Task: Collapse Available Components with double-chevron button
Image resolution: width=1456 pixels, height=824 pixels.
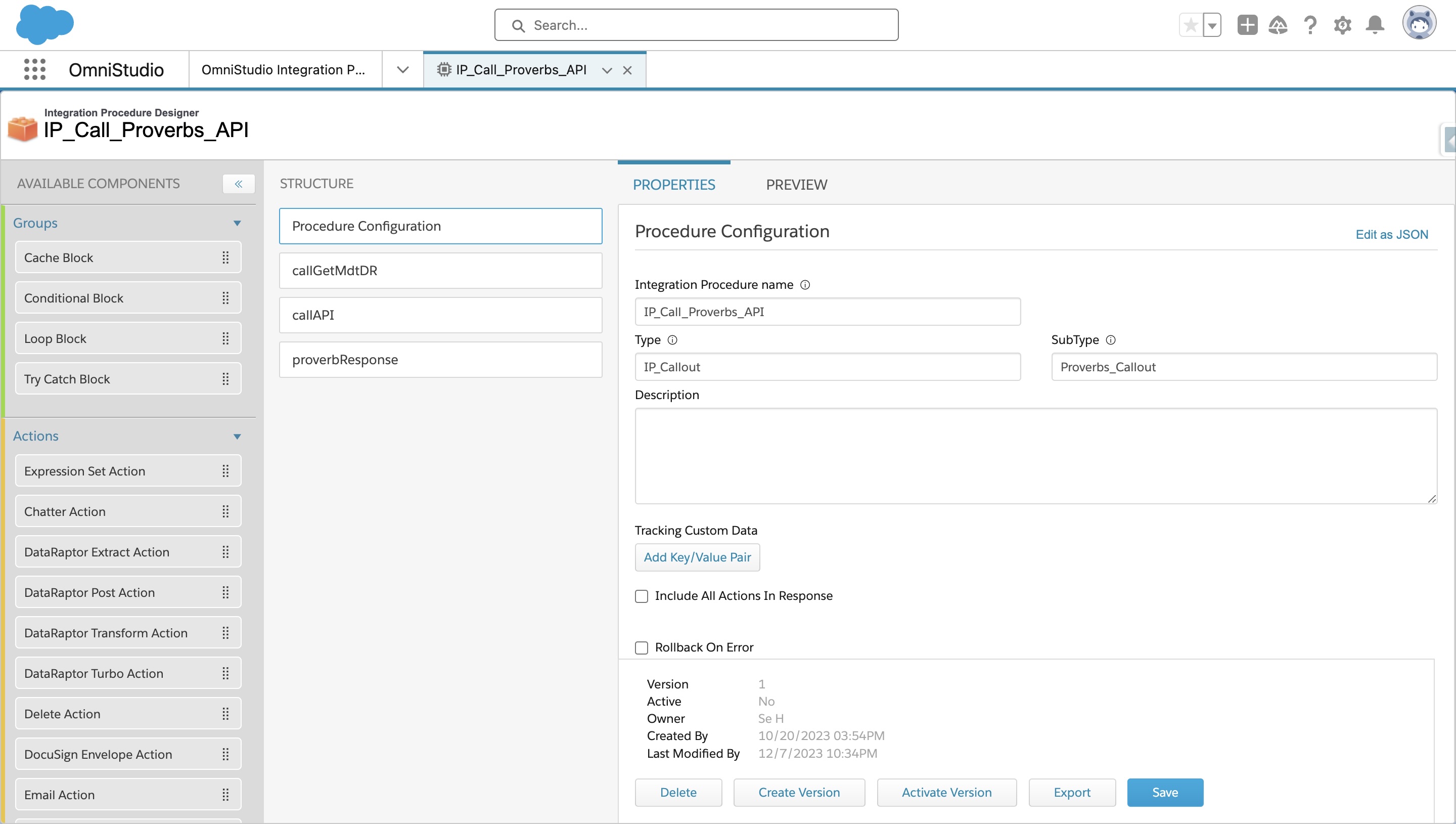Action: click(239, 184)
